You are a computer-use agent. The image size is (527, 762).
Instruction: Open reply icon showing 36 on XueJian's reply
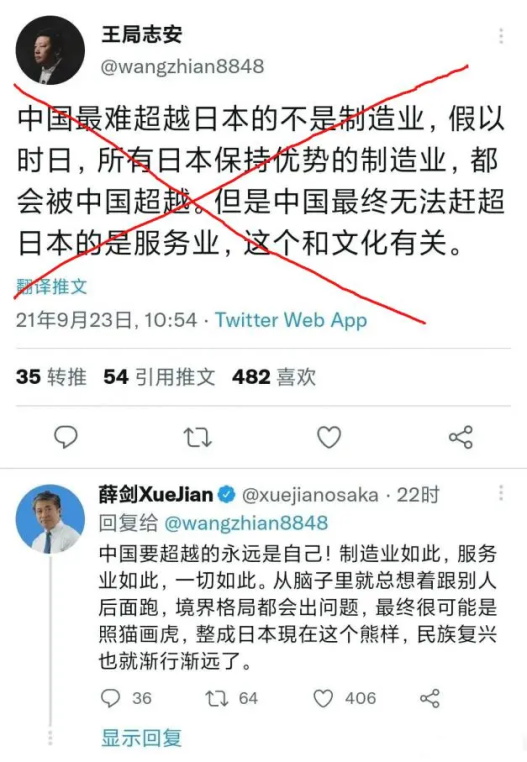(x=126, y=698)
